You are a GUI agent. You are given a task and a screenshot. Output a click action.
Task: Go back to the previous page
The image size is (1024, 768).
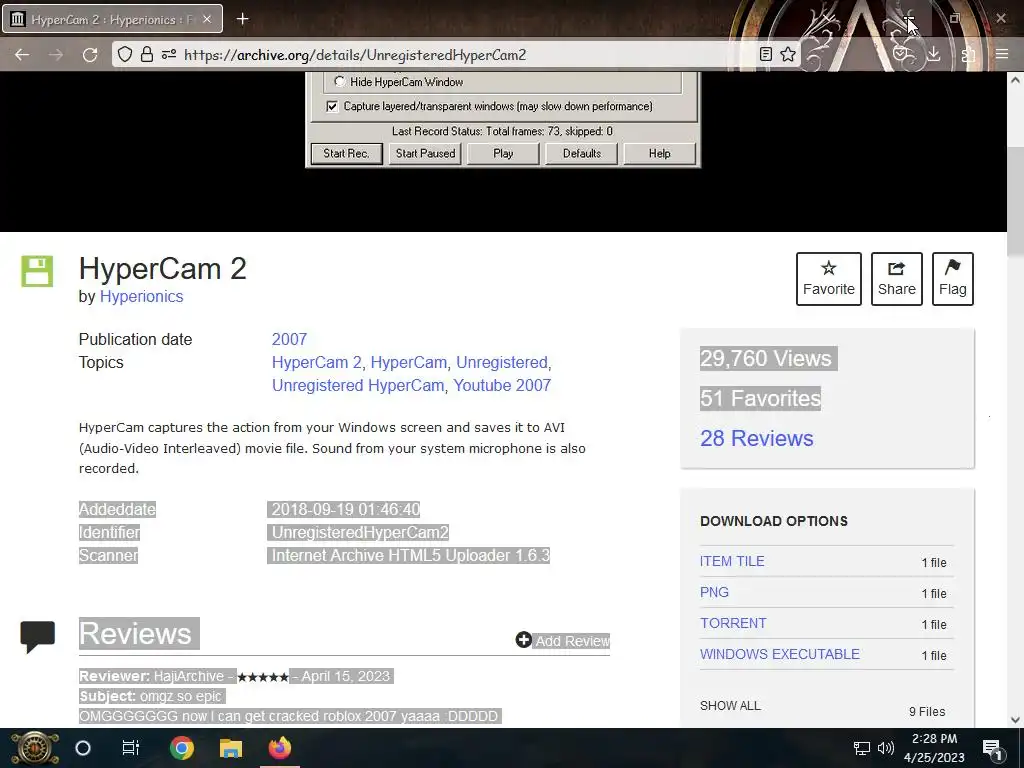click(x=22, y=55)
